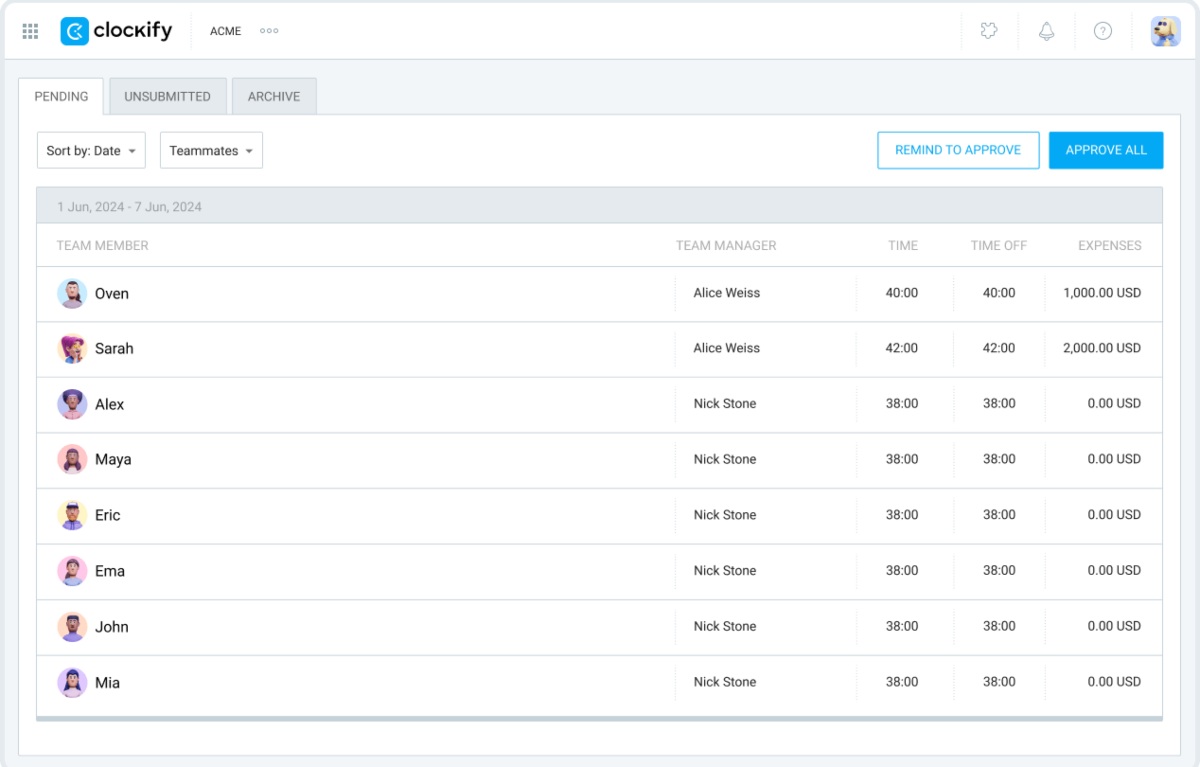Click the Approve All button
1200x767 pixels.
click(x=1106, y=150)
